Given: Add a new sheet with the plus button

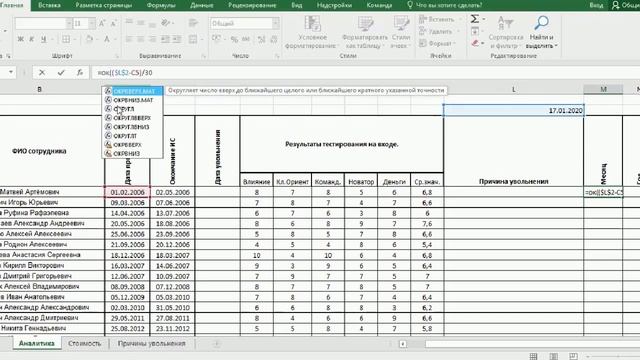Looking at the screenshot, I should point(217,344).
